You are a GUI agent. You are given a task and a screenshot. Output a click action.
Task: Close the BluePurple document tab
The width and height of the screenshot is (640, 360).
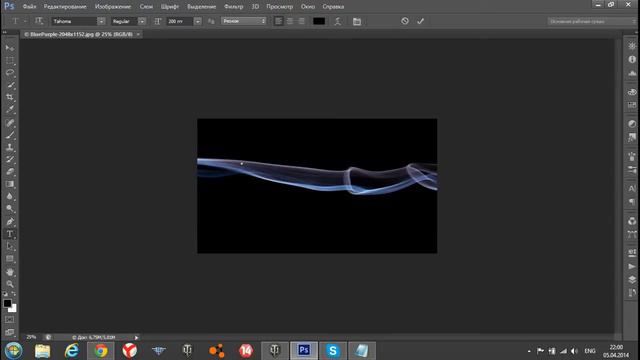pos(138,34)
